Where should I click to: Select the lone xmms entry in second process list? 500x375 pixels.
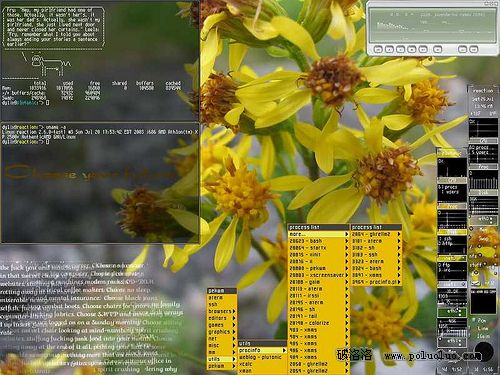point(376,275)
